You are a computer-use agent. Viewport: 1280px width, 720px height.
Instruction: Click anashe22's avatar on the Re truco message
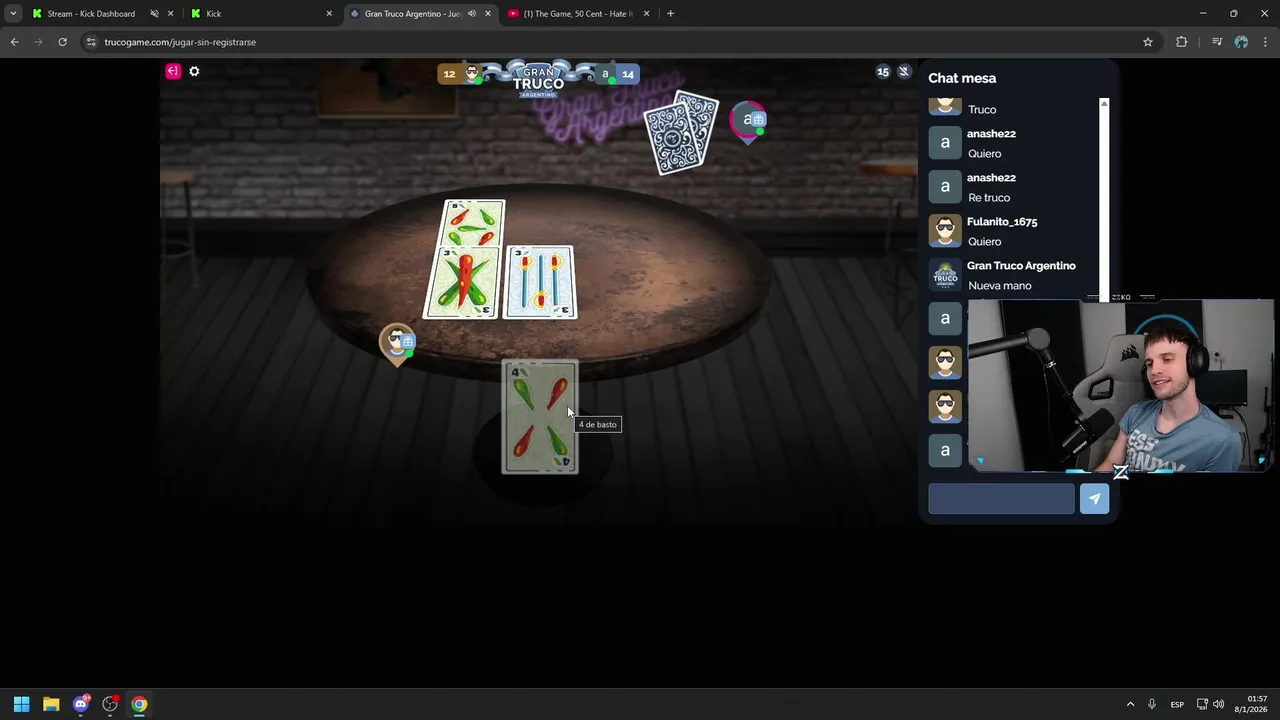point(945,187)
